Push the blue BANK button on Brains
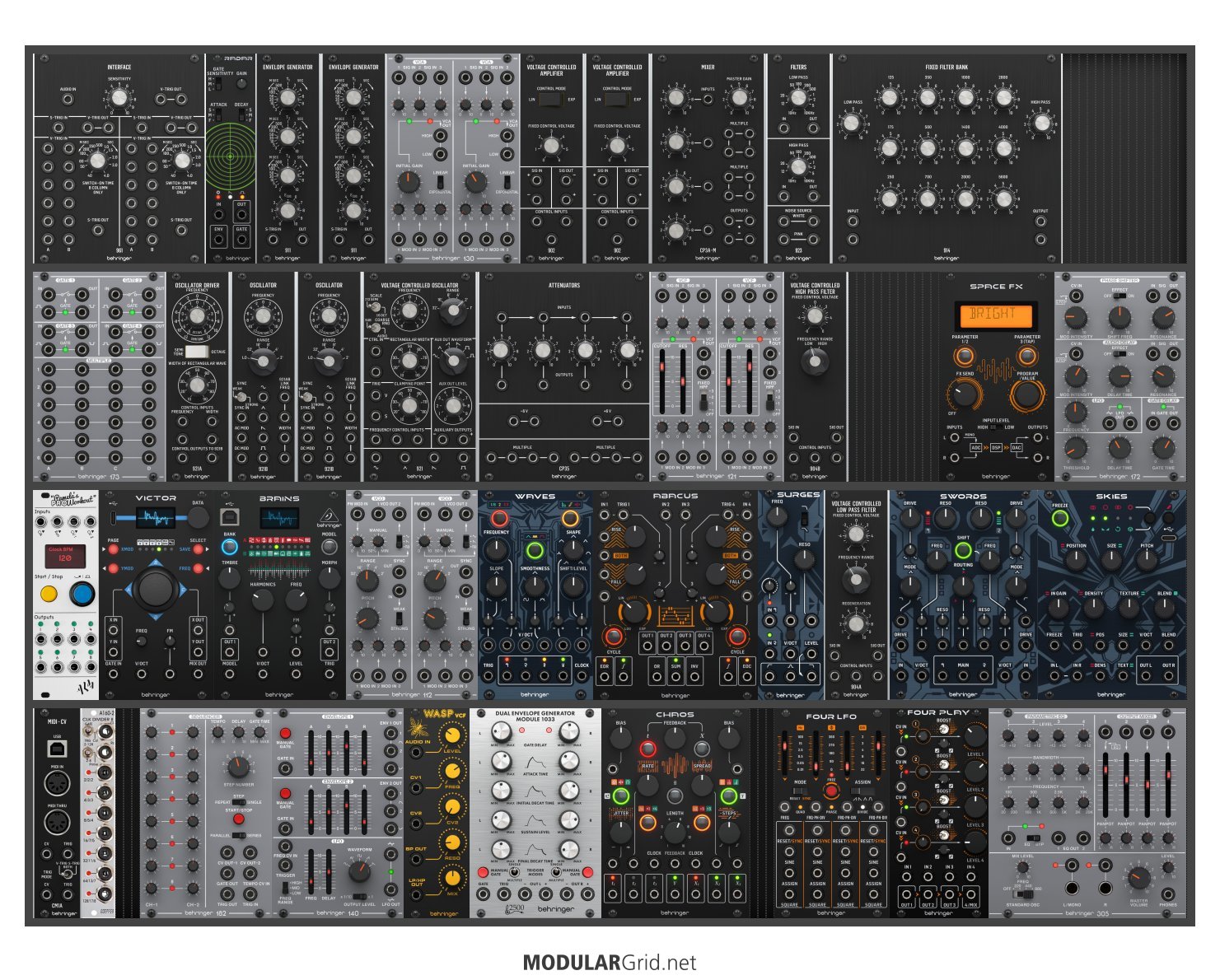This screenshot has height=980, width=1220. pos(230,547)
